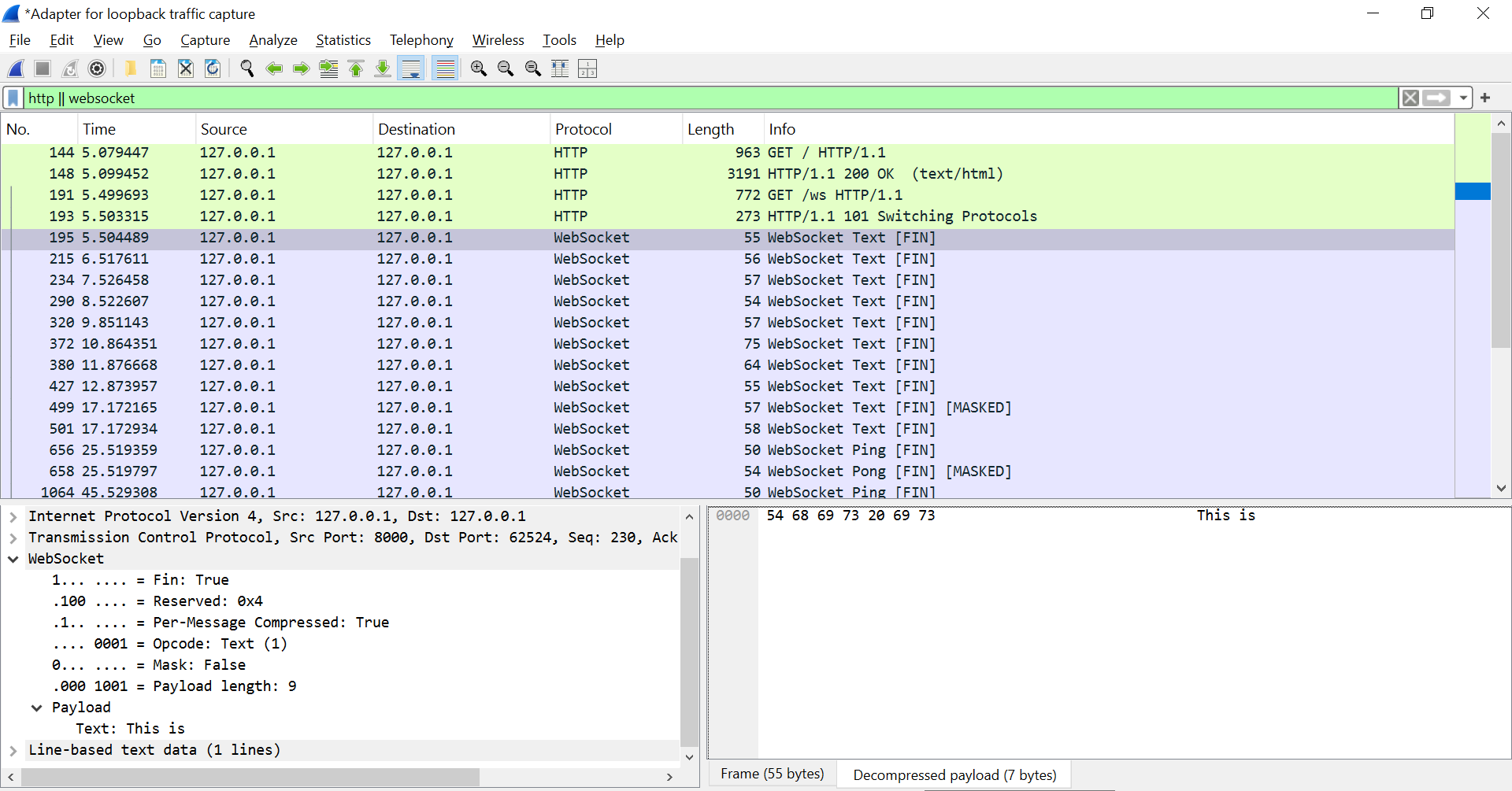
Task: Expand Internet Protocol Version 4 tree
Action: tap(13, 516)
